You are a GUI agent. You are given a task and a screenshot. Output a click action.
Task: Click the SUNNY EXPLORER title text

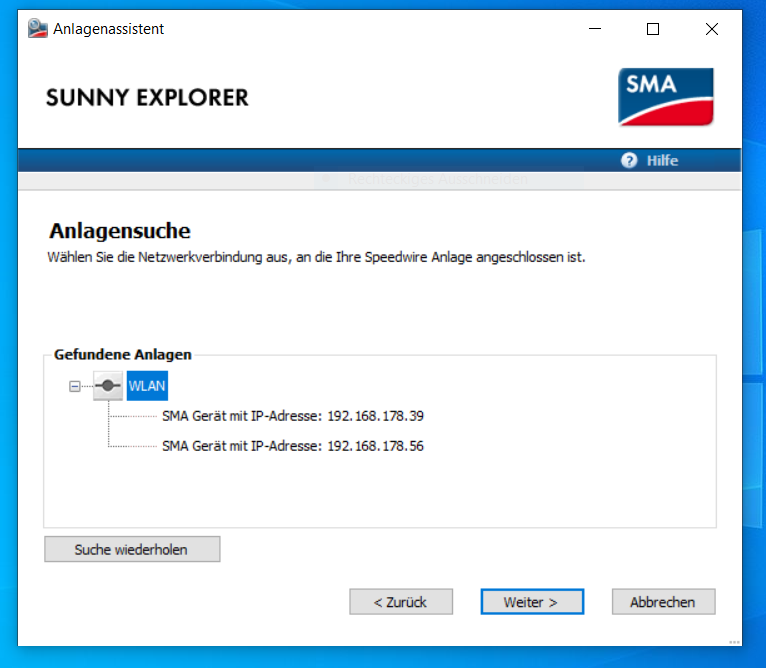pos(147,97)
